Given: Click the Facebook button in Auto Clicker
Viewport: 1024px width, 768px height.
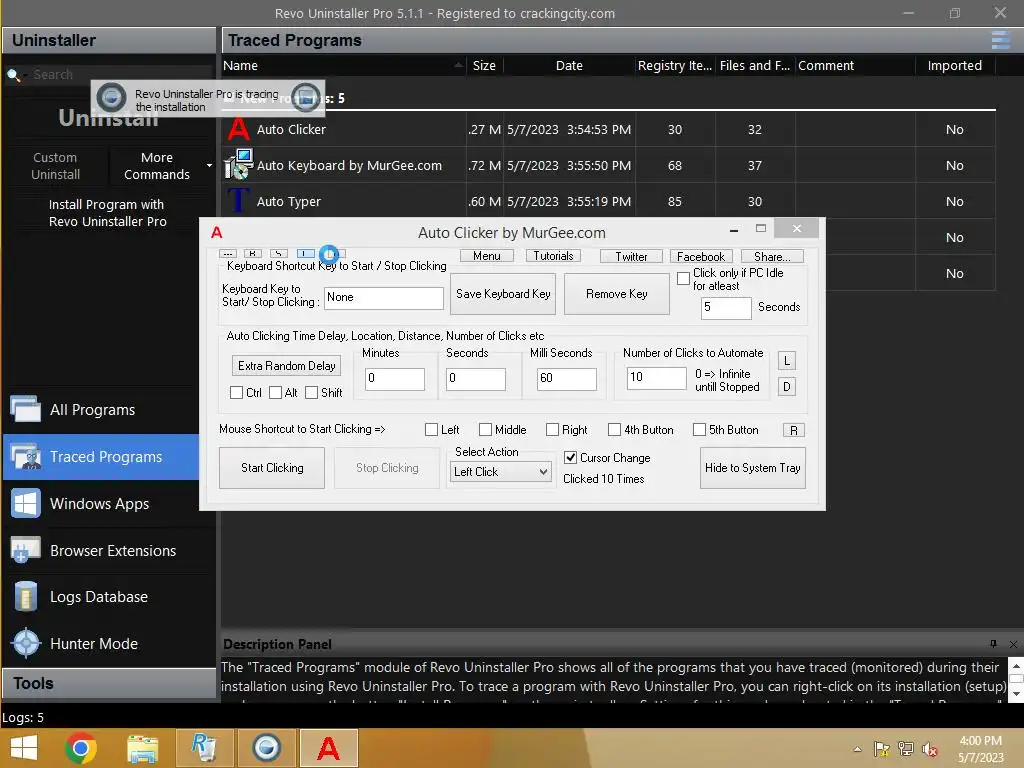Looking at the screenshot, I should coord(701,257).
